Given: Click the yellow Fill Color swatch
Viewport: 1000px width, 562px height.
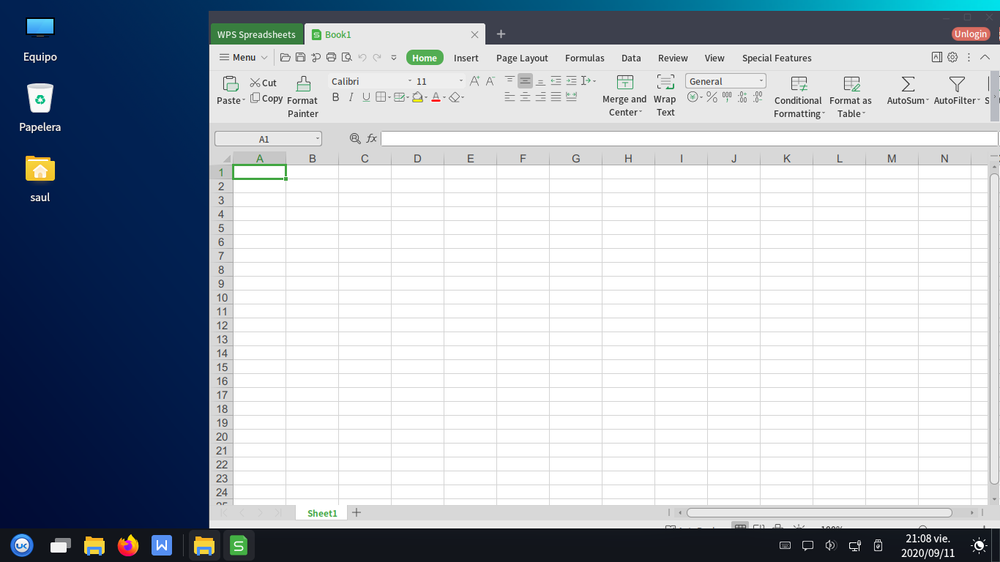Looking at the screenshot, I should 417,97.
